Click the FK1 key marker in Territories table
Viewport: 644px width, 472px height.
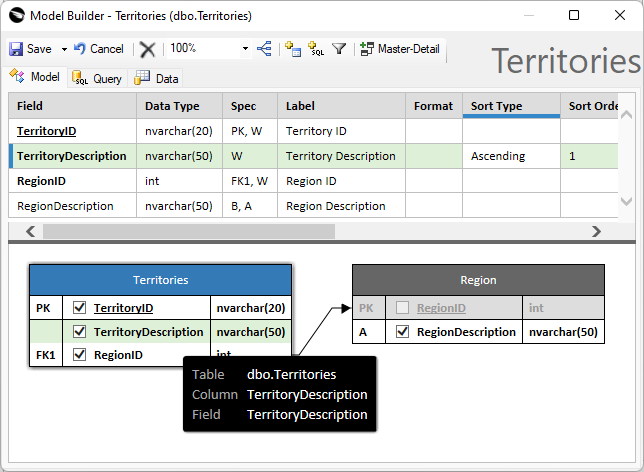pos(46,355)
